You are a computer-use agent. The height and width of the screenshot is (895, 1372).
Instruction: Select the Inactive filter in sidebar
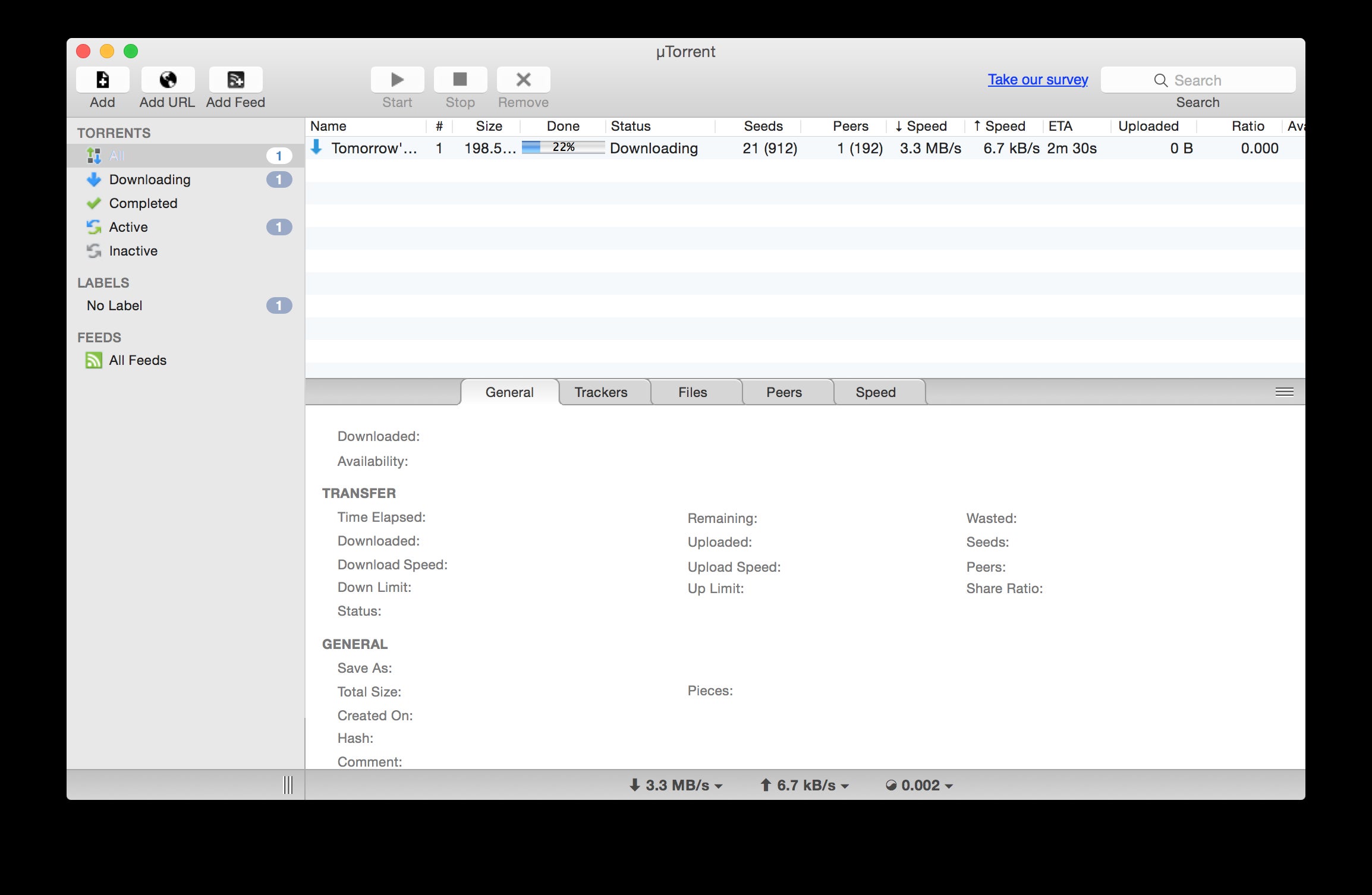click(x=133, y=250)
